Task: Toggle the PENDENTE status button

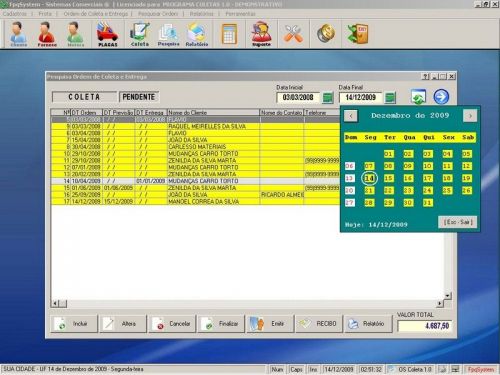Action: tap(139, 97)
